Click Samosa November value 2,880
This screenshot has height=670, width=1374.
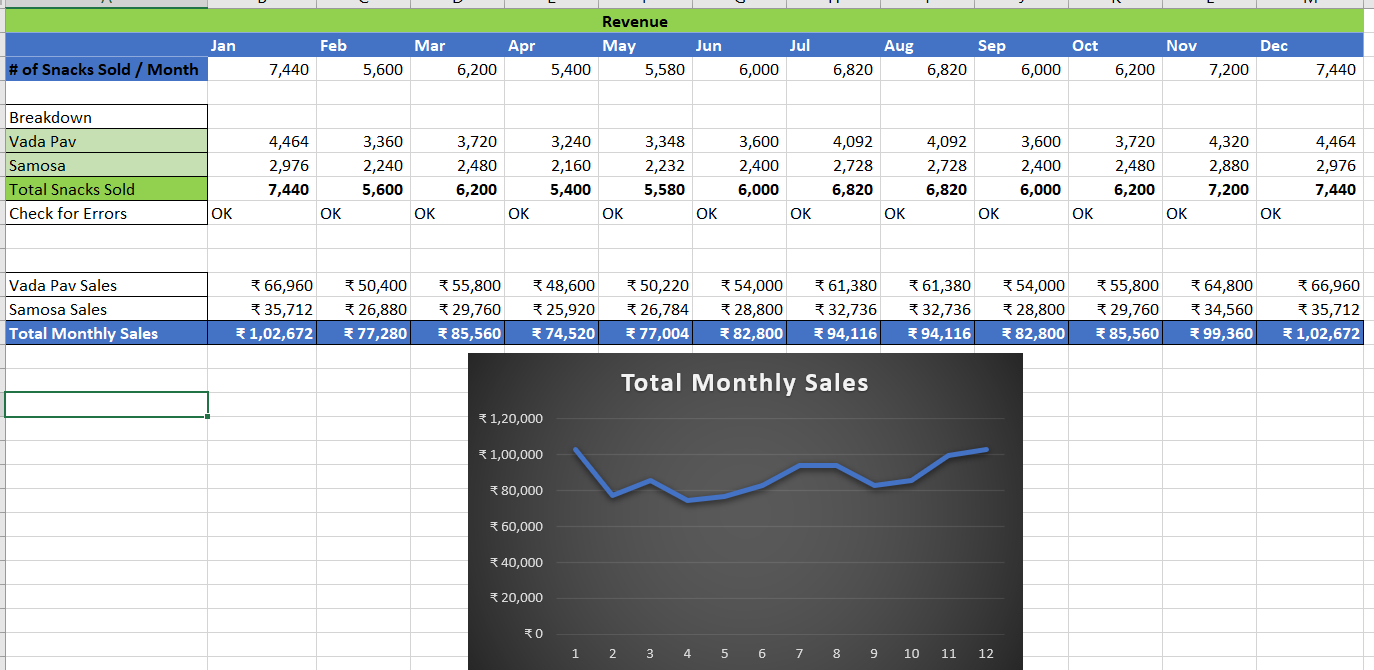[x=1209, y=165]
